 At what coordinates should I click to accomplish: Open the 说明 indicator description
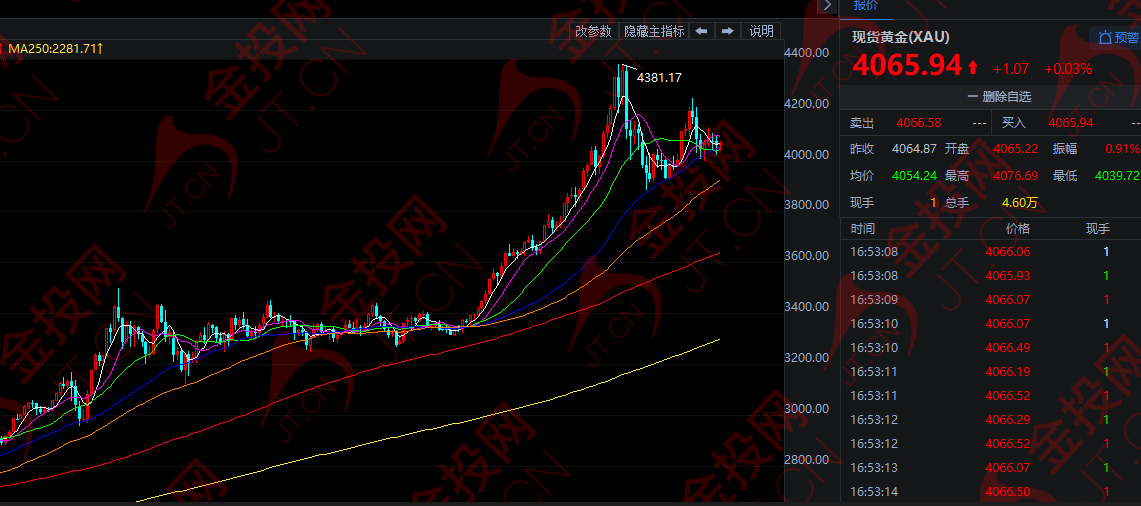click(x=762, y=31)
